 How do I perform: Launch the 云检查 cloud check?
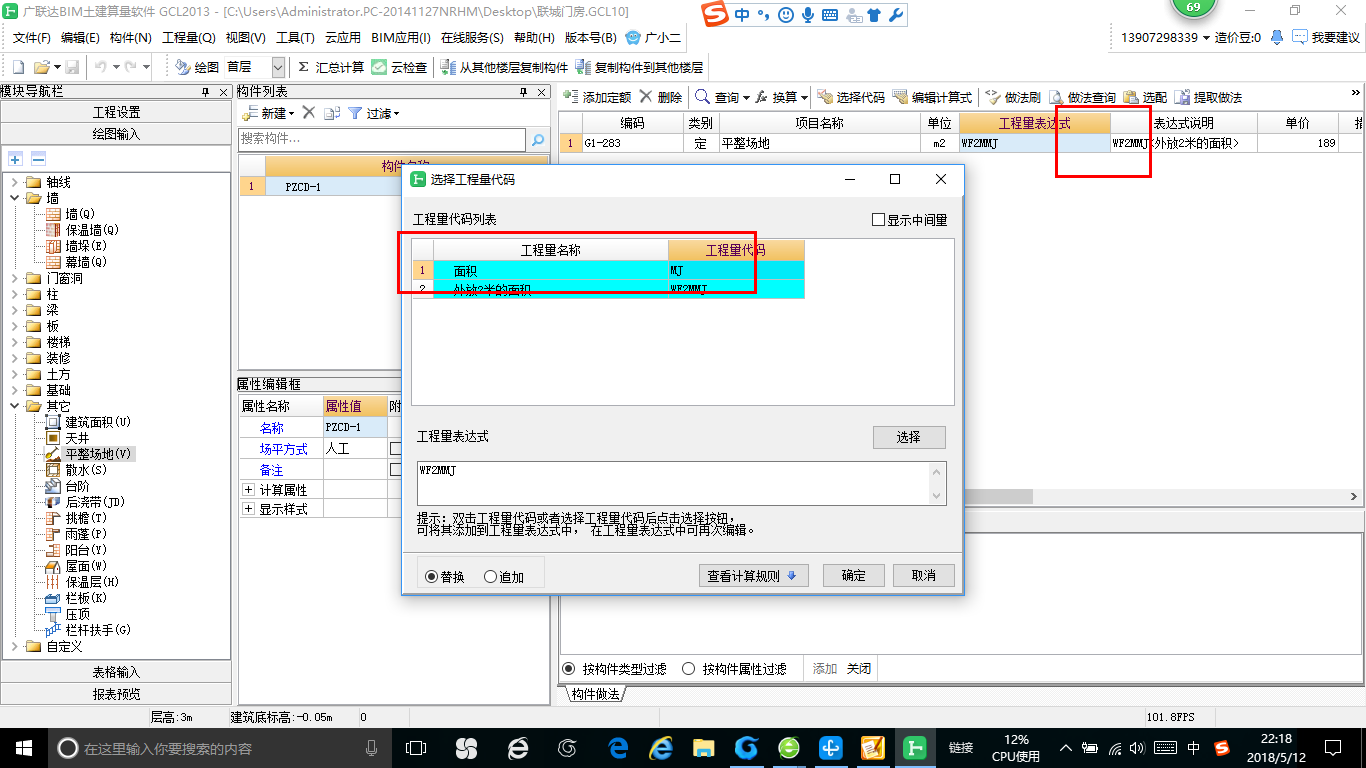[x=399, y=67]
